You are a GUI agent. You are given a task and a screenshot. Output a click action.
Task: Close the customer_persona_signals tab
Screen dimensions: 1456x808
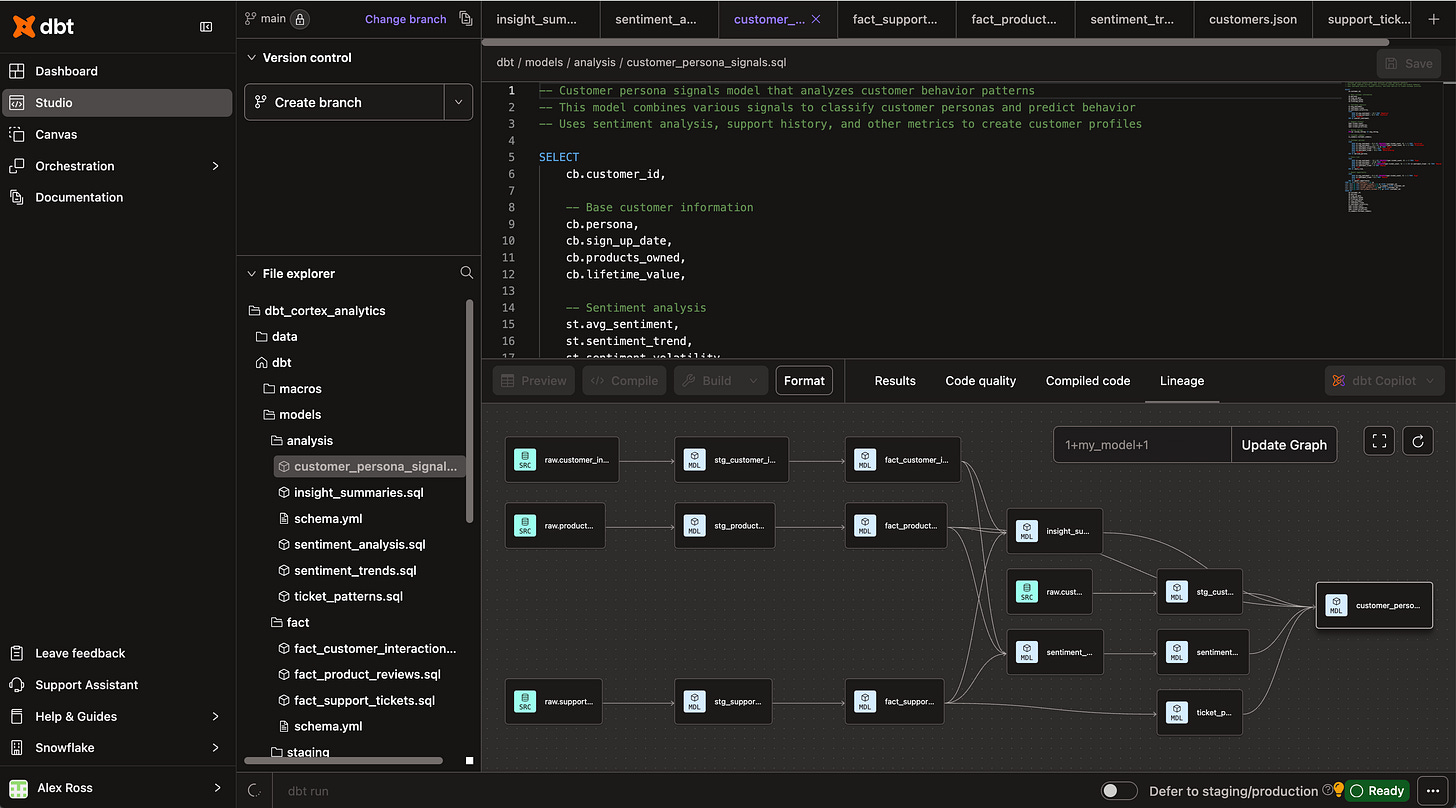click(x=816, y=19)
